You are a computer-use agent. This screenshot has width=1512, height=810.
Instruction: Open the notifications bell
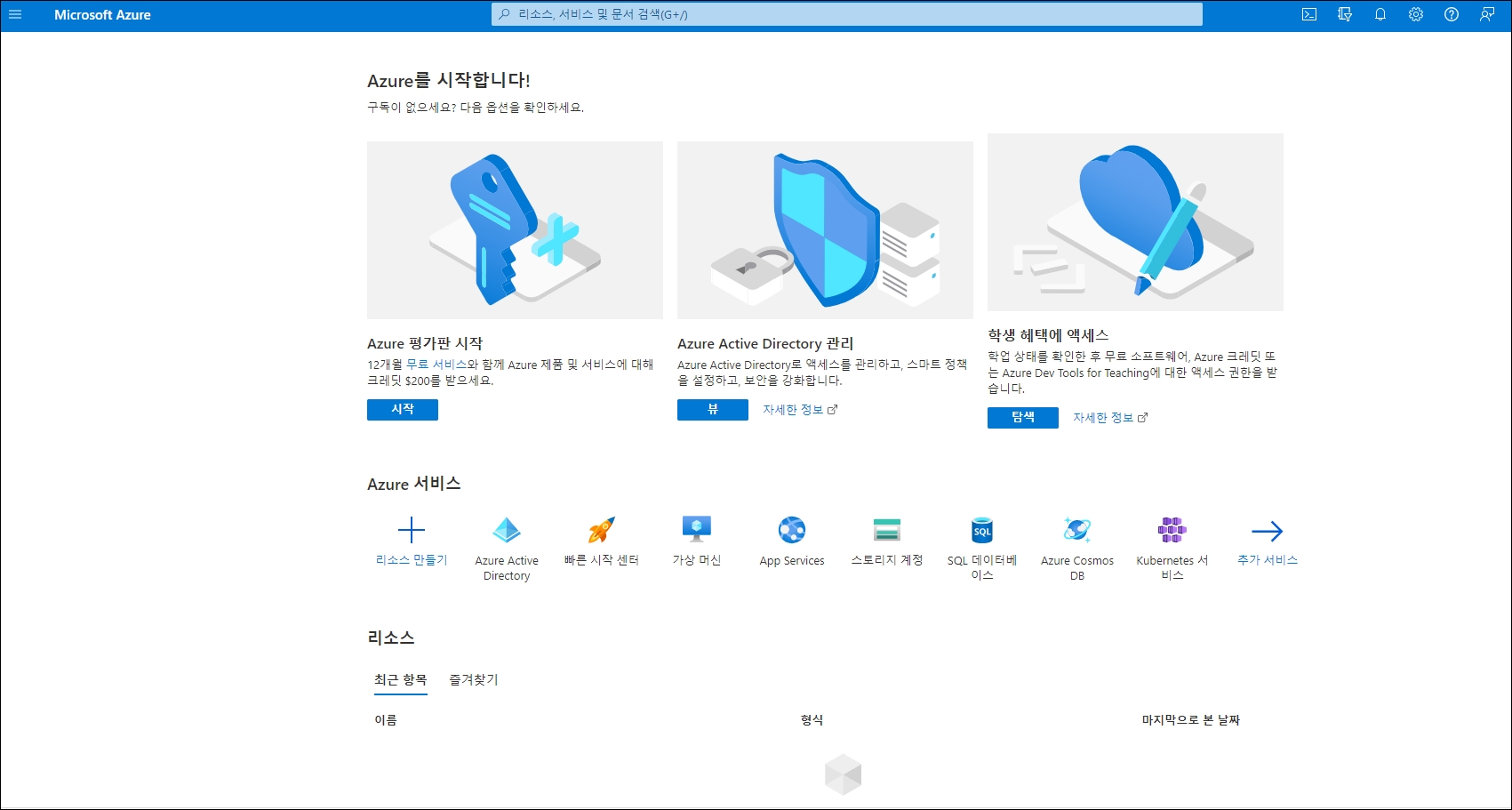(x=1380, y=14)
